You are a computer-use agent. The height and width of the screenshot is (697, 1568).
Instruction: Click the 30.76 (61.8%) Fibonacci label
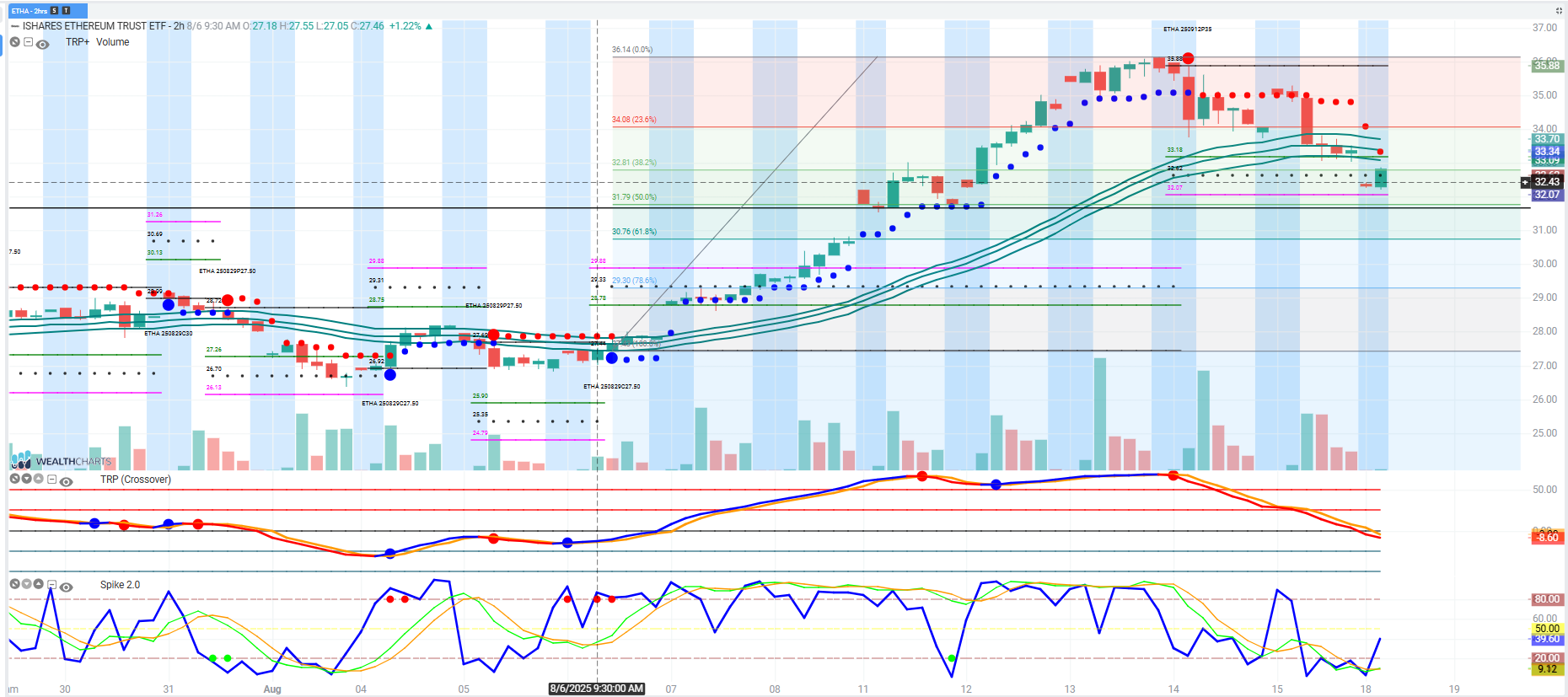[634, 232]
